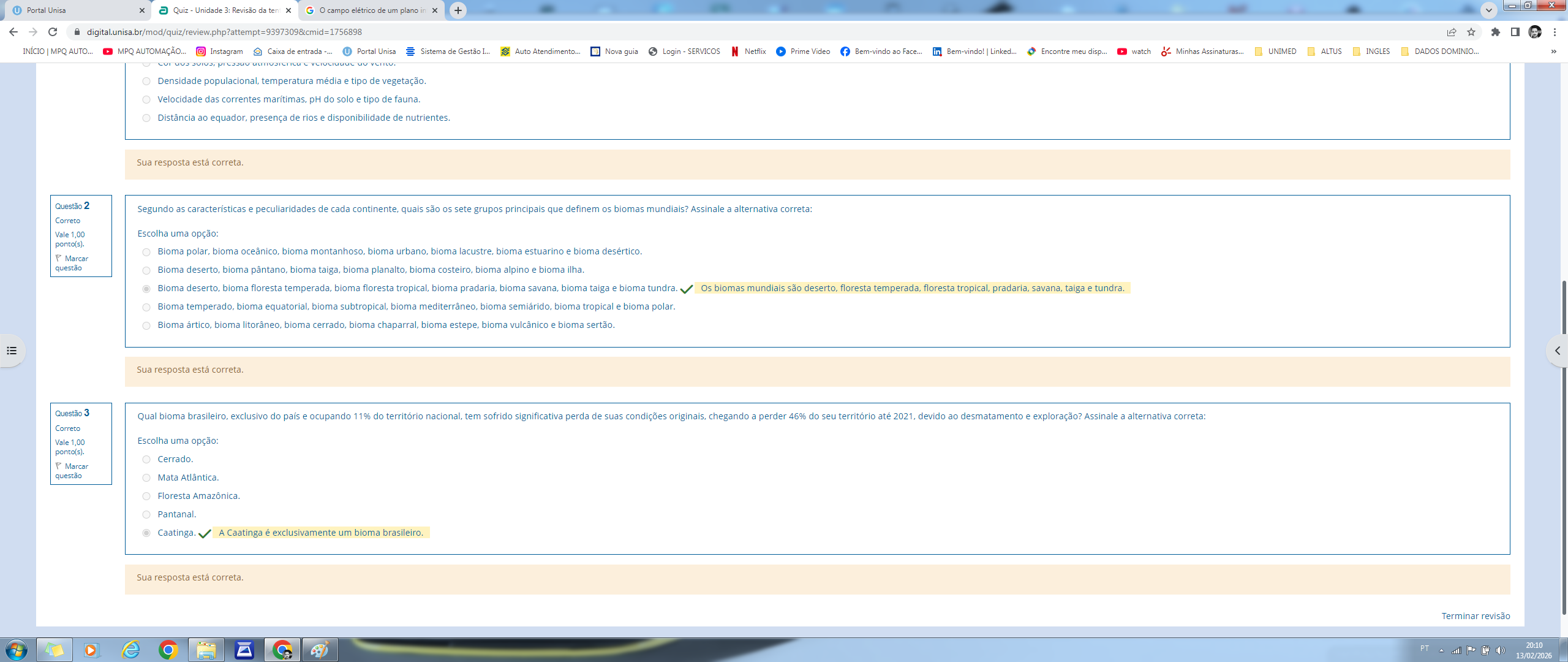This screenshot has height=662, width=1568.
Task: Launch Internet Explorer from taskbar
Action: (130, 650)
